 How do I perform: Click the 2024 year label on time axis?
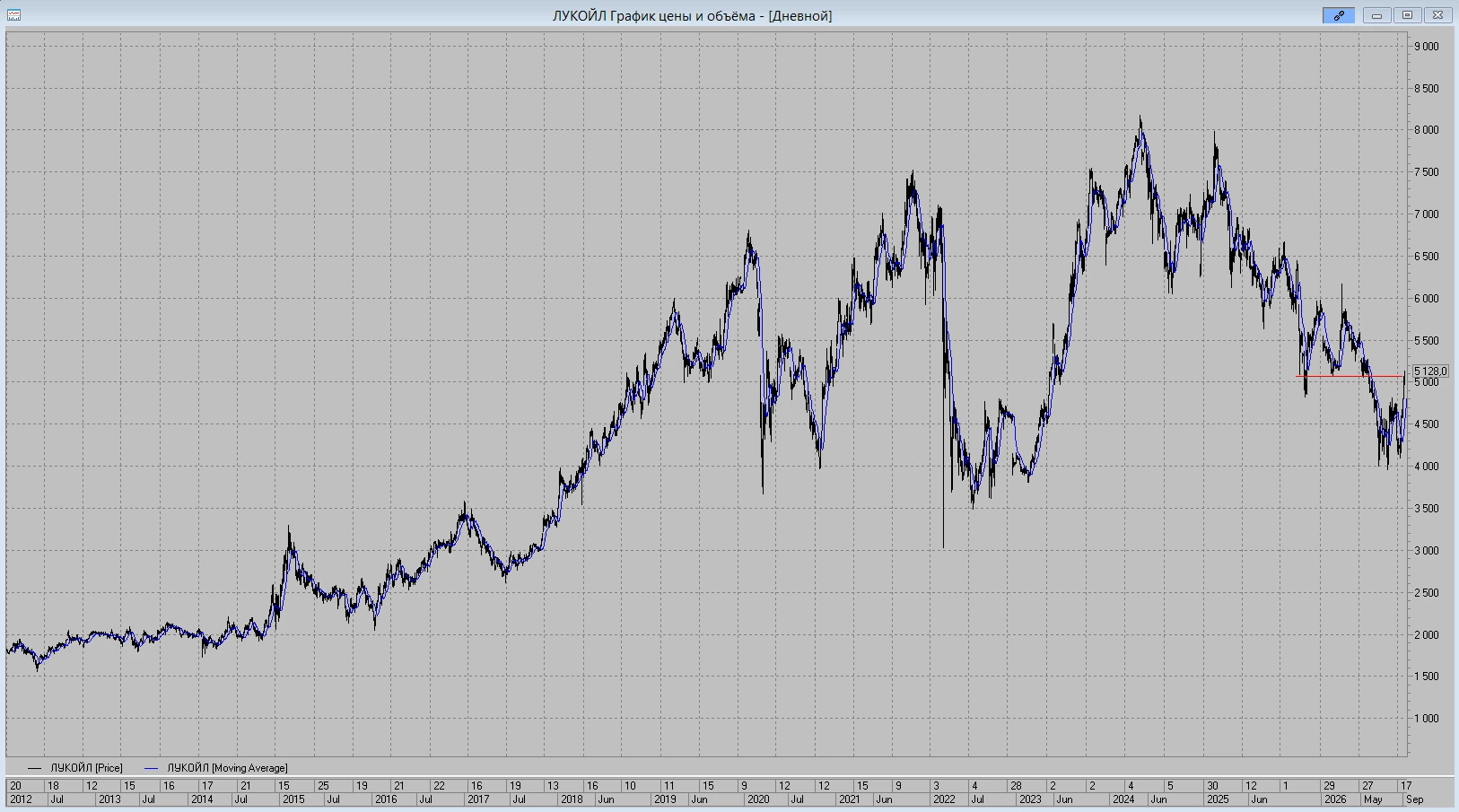[x=1123, y=799]
